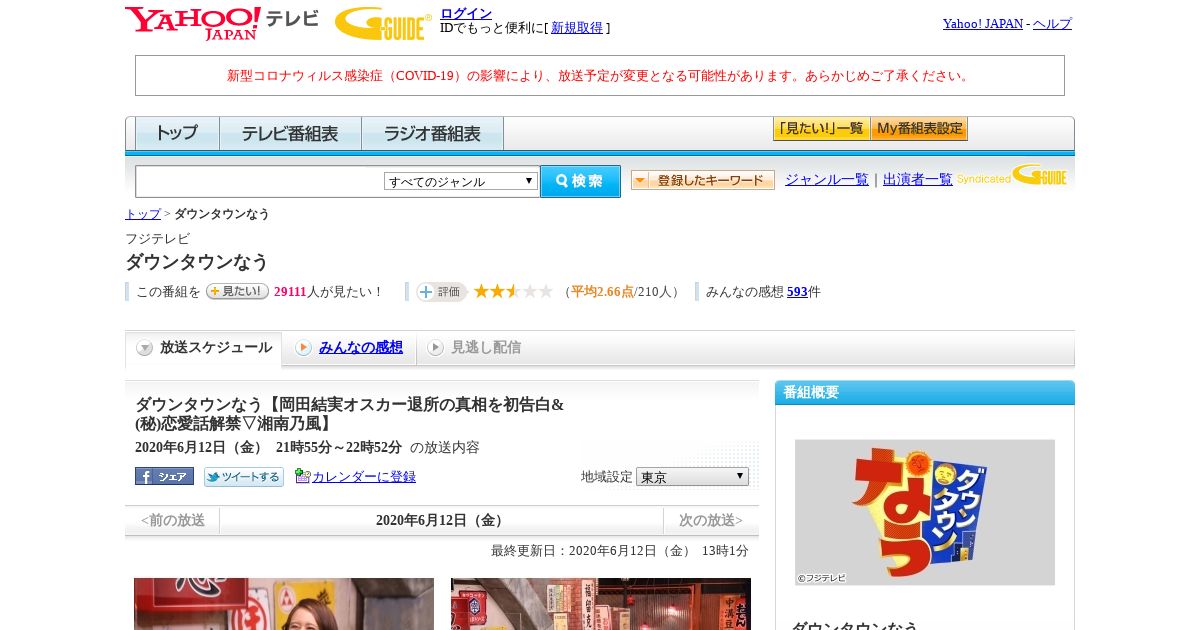This screenshot has height=630, width=1200.
Task: Tweet this program with ツイートする
Action: [x=244, y=476]
